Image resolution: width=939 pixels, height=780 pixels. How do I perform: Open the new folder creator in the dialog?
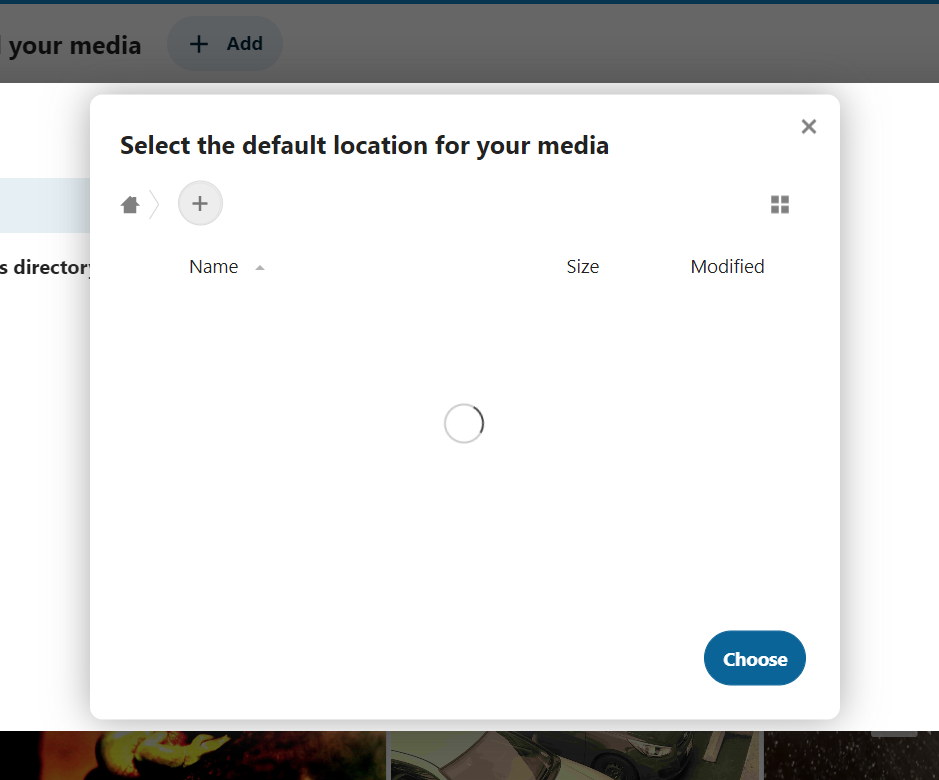199,203
